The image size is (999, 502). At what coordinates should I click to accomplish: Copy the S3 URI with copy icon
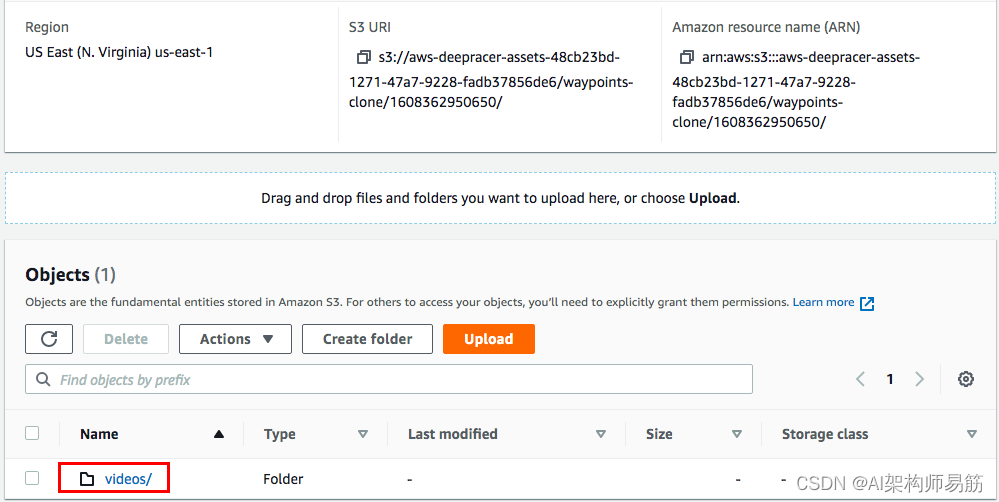pos(363,57)
